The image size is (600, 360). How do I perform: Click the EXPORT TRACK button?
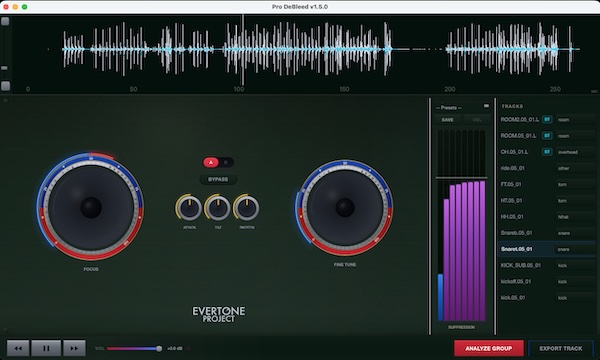561,349
